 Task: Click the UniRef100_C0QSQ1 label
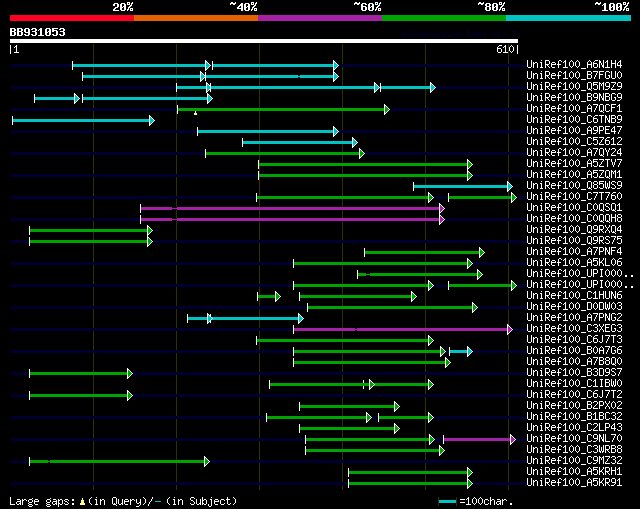(574, 207)
